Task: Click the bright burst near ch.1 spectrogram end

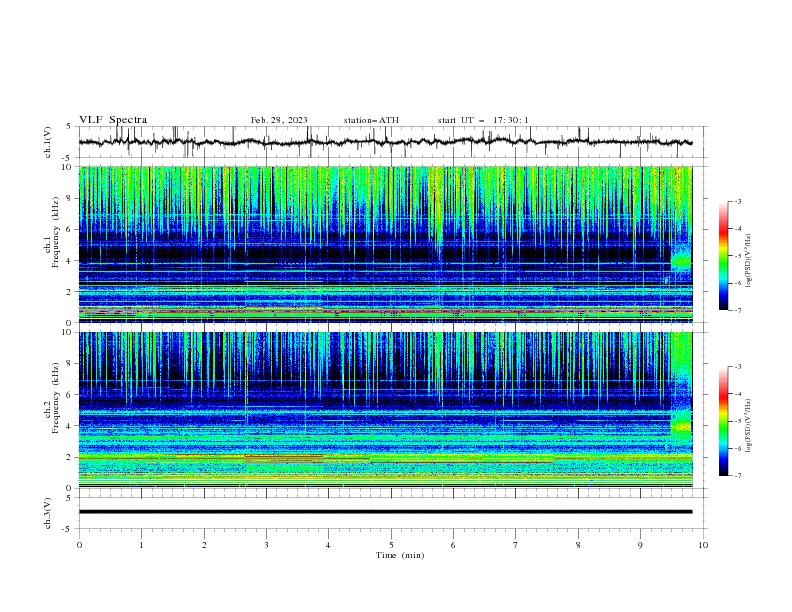Action: 681,260
